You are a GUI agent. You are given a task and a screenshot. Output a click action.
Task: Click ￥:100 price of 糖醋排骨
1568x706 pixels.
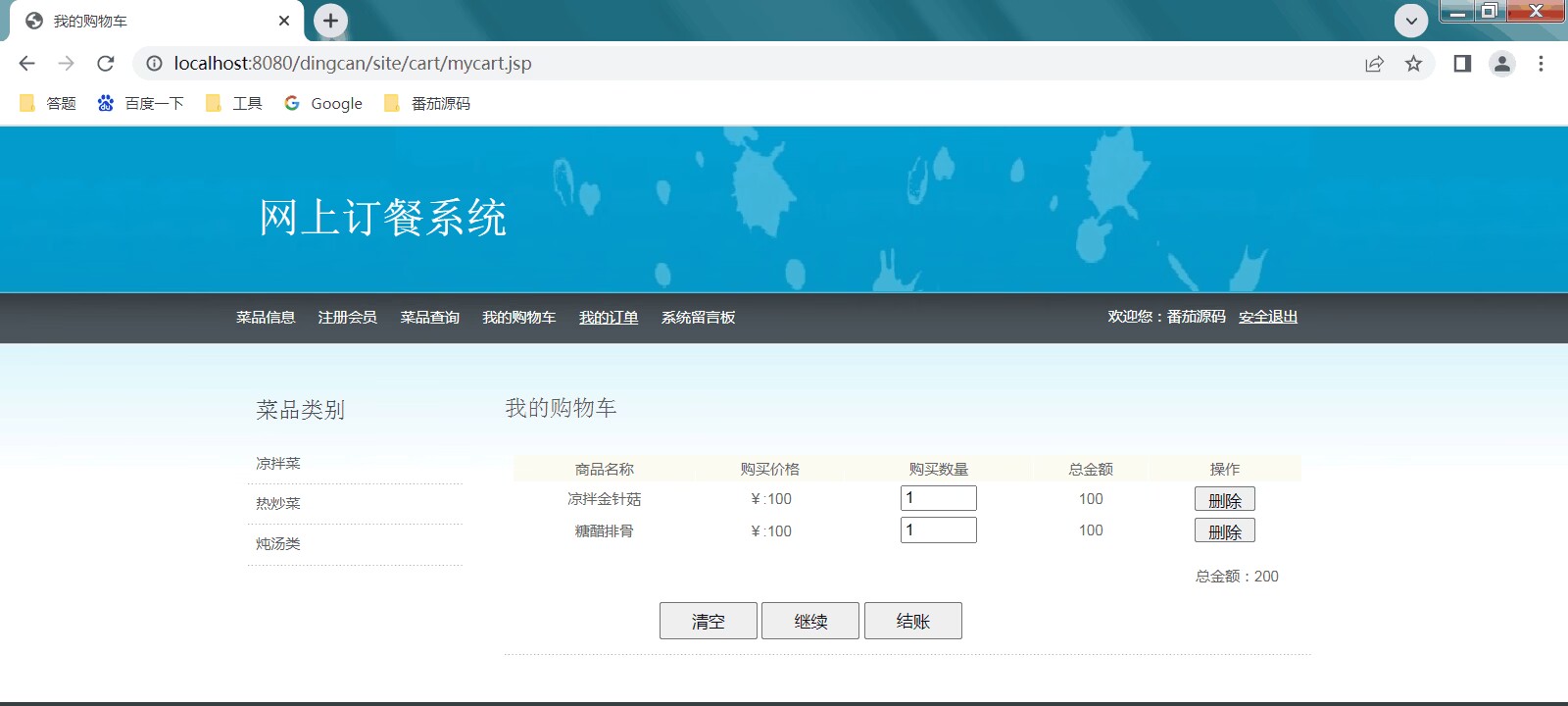click(x=770, y=531)
